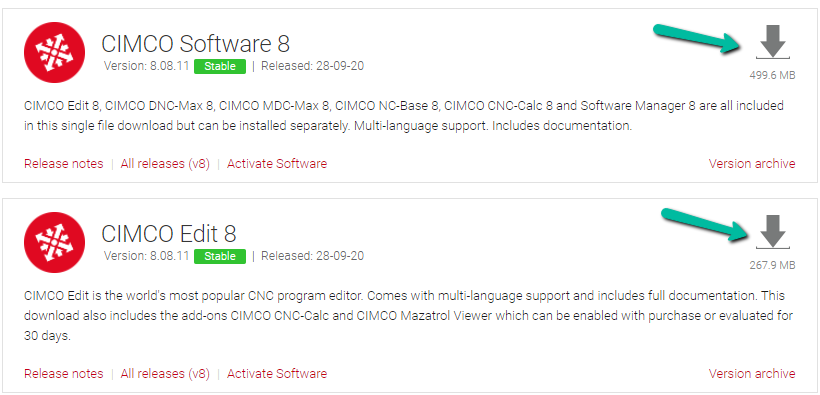
Task: Open All releases (v8) for CIMCO Software 8
Action: tap(165, 164)
